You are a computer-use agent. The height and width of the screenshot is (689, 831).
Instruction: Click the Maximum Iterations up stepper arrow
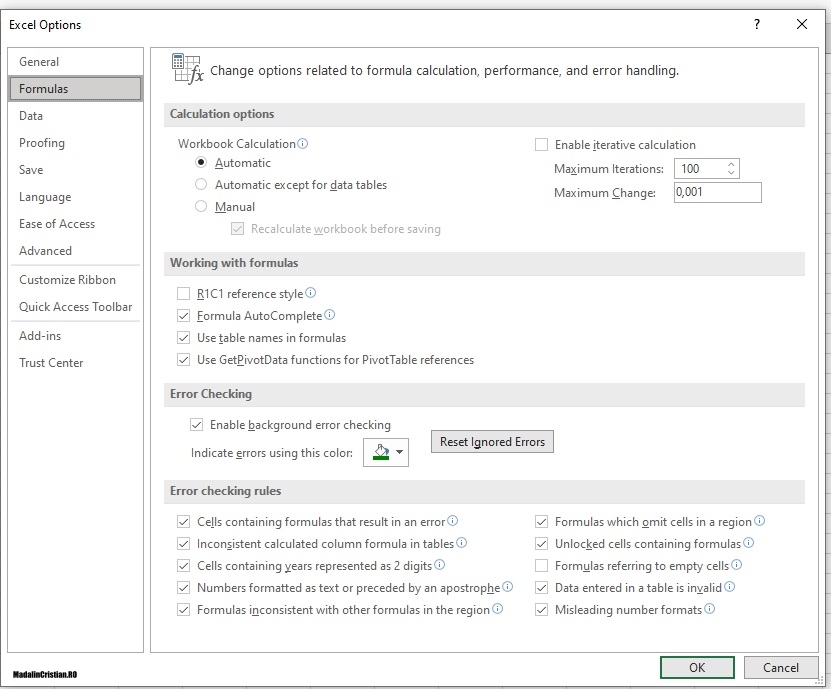[731, 163]
